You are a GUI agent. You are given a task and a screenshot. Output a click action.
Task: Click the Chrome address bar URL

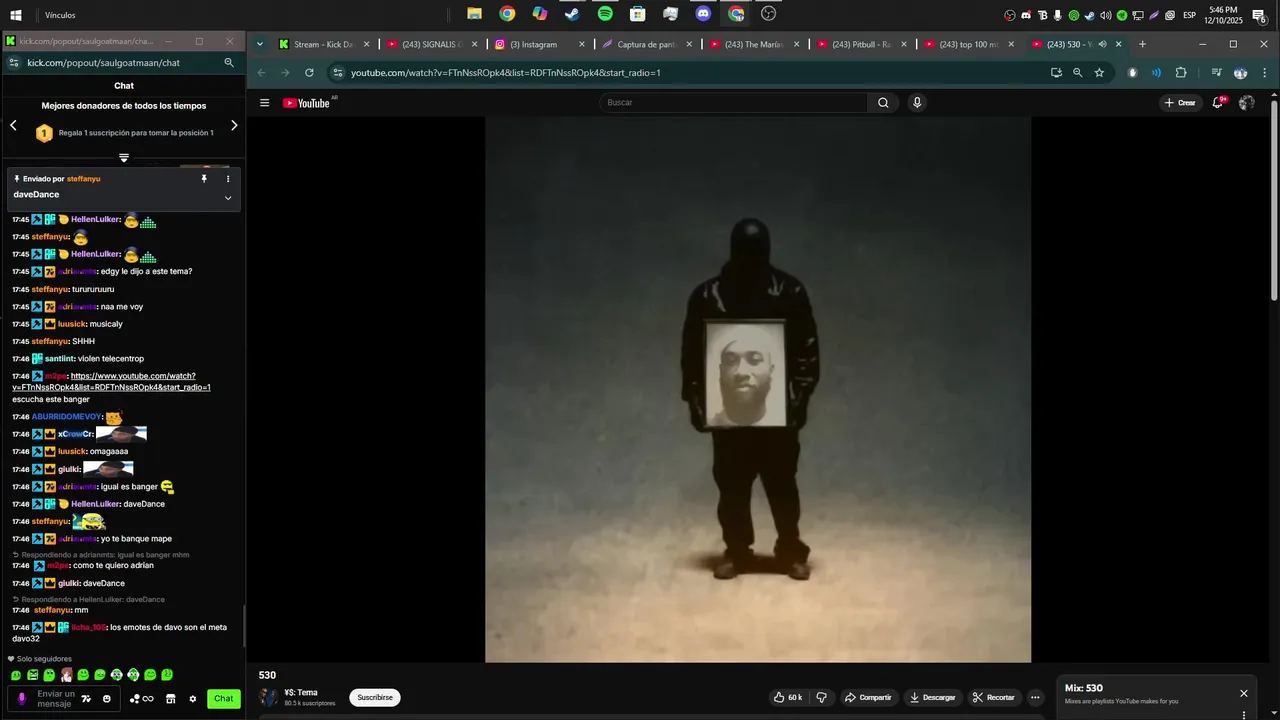(690, 73)
